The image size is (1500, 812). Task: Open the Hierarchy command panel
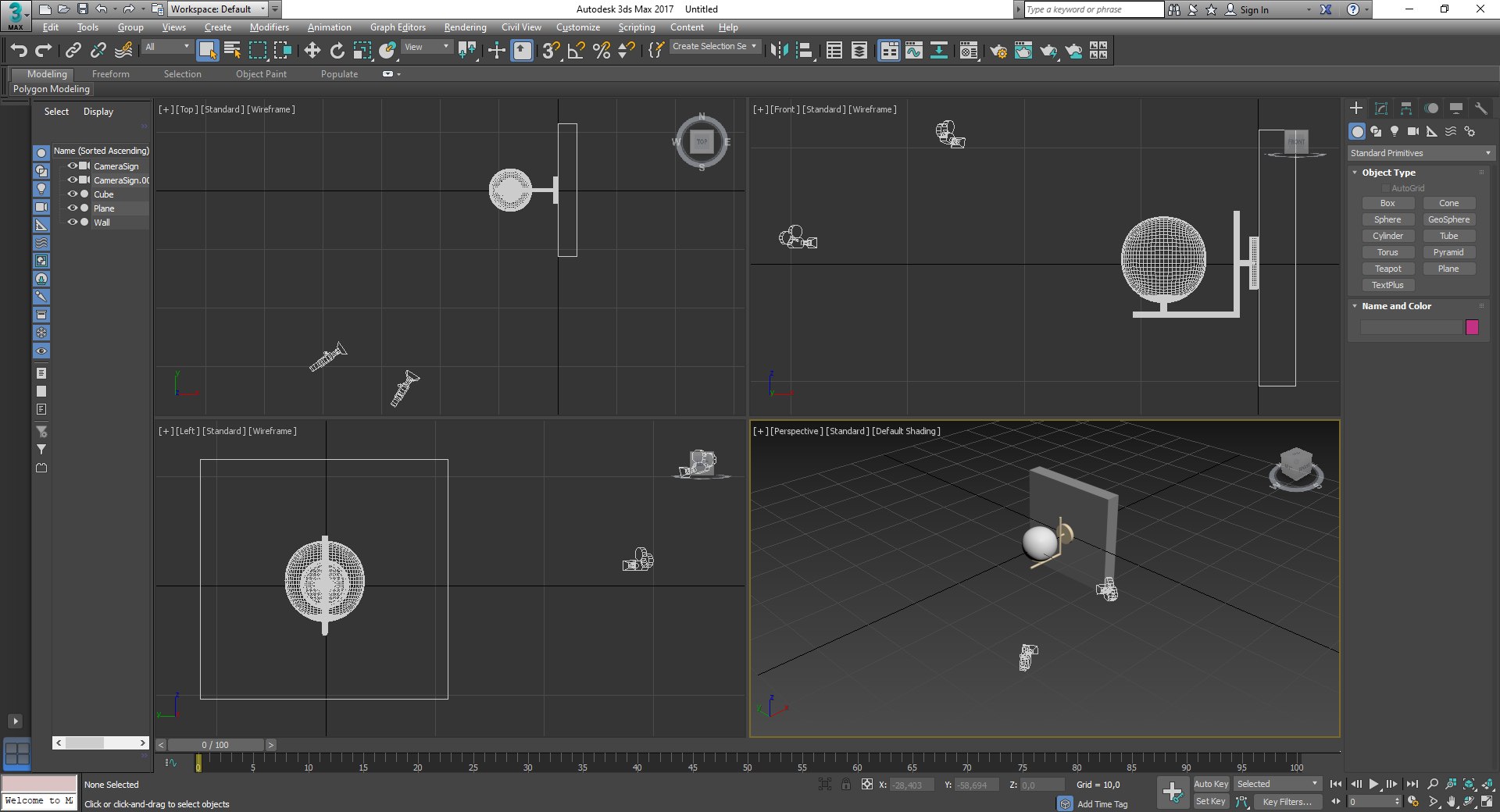(1406, 109)
